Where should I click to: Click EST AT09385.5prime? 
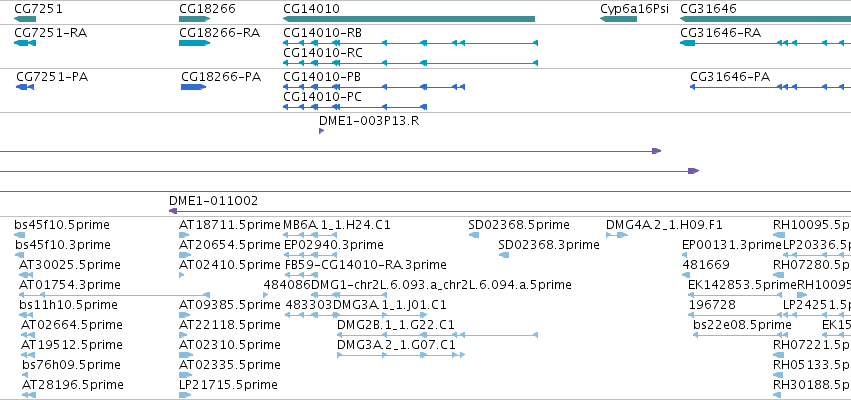point(230,304)
